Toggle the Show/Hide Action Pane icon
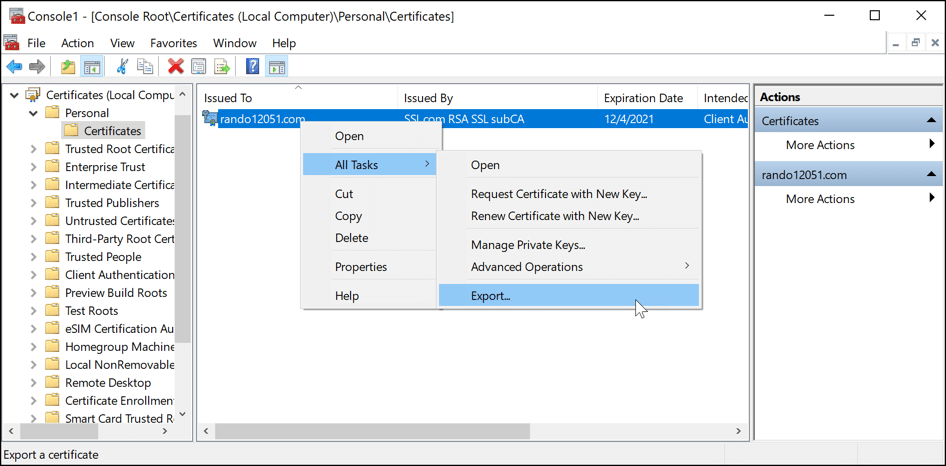 (x=277, y=67)
